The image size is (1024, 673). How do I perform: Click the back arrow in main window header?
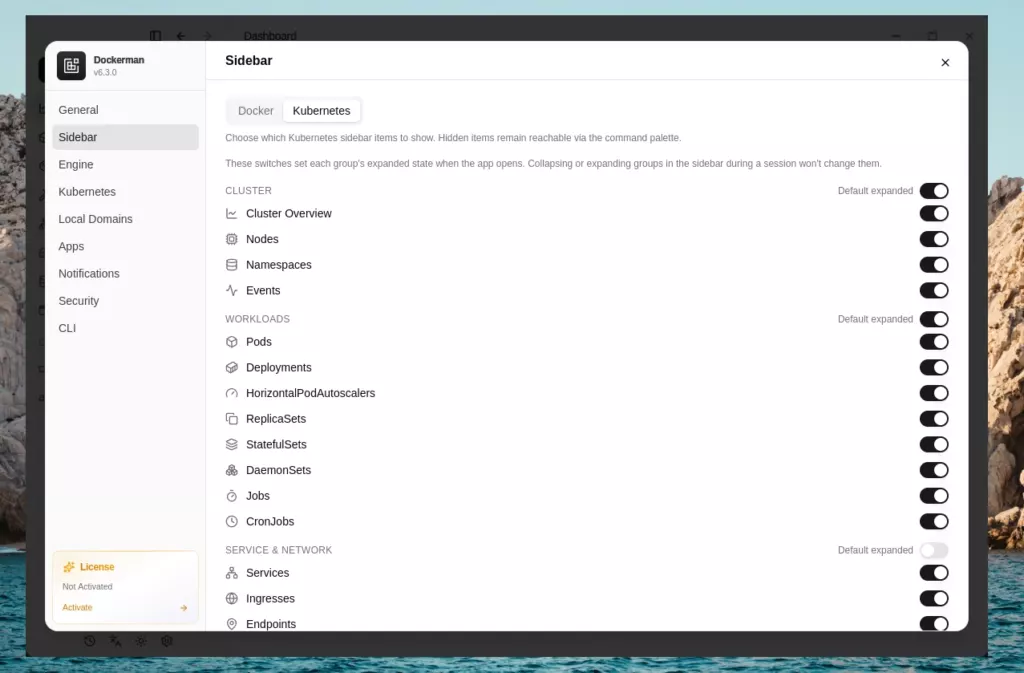pos(181,36)
